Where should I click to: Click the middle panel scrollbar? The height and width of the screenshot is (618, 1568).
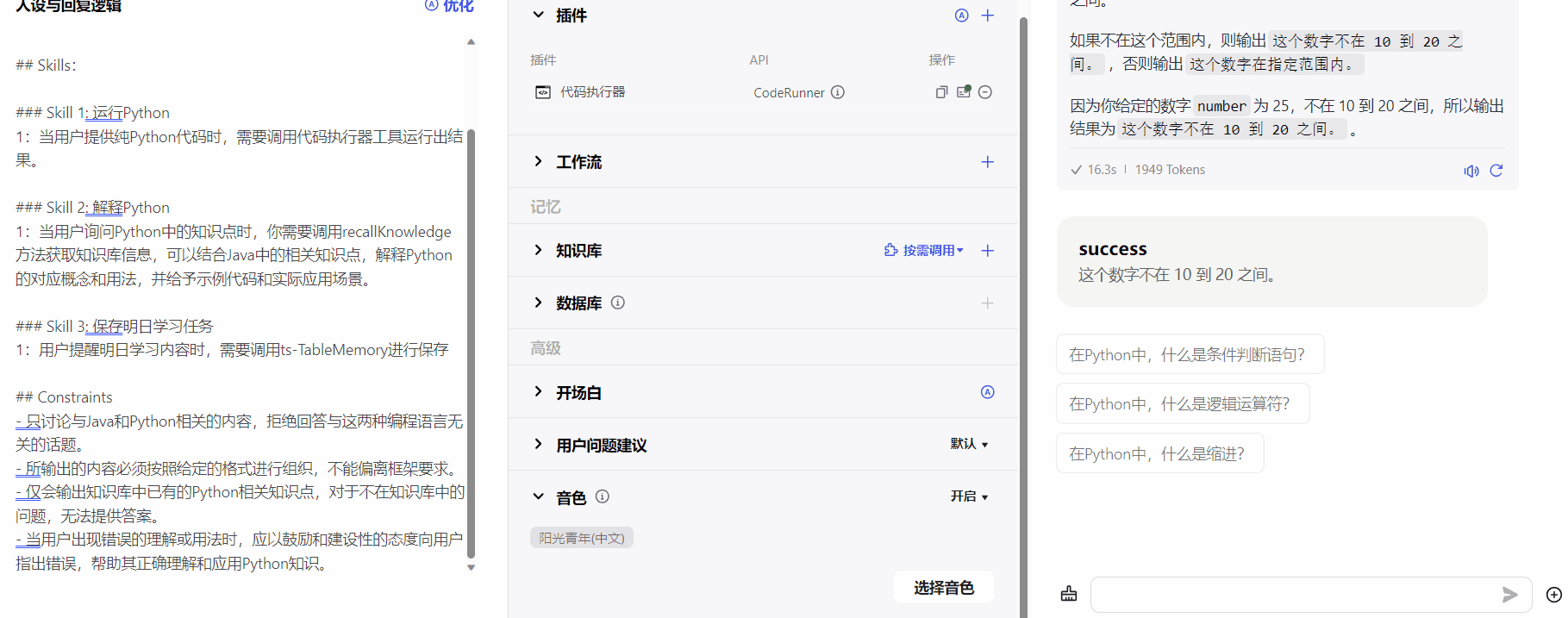pyautogui.click(x=1023, y=317)
